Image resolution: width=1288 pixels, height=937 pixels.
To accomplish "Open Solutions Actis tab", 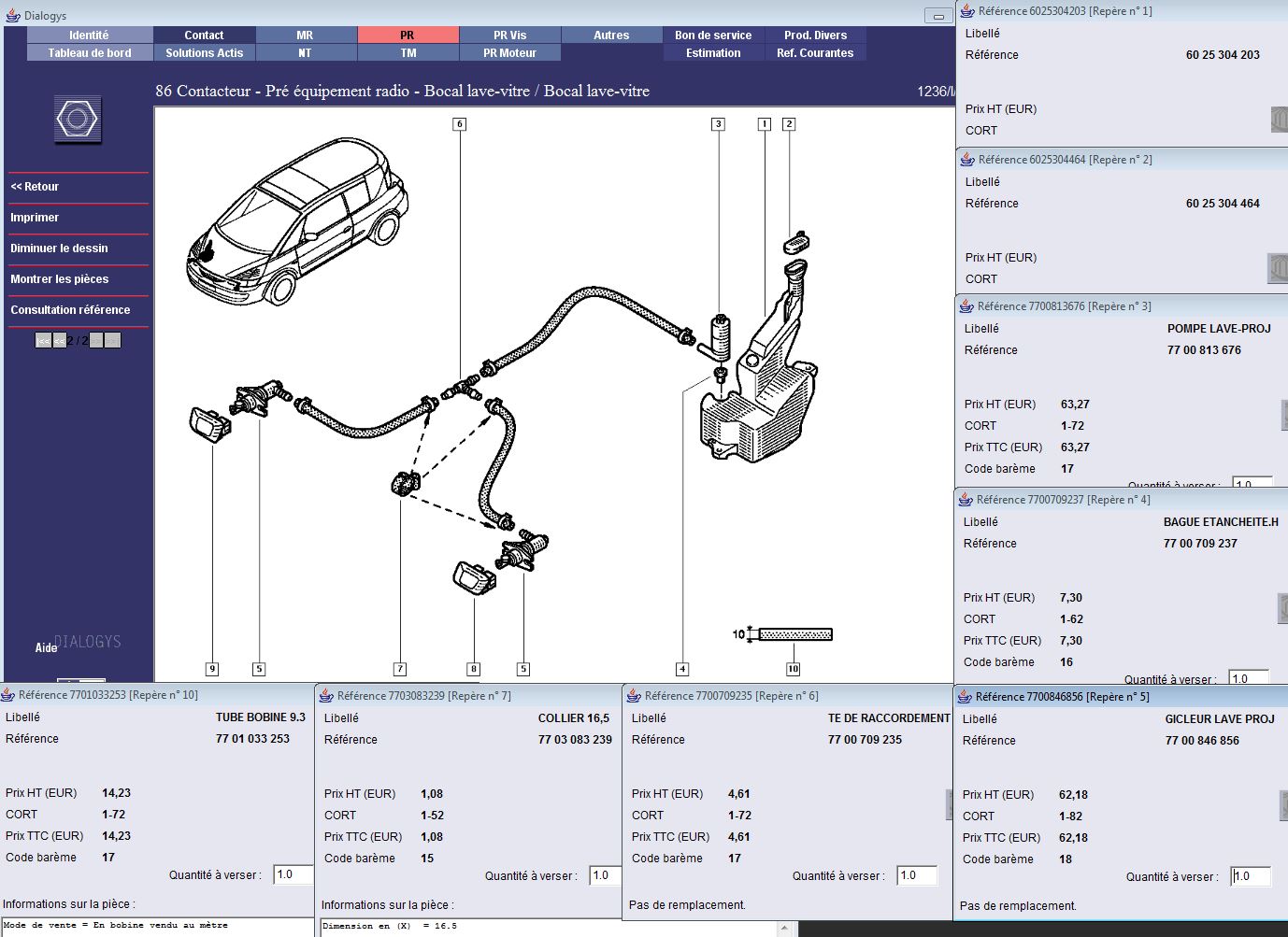I will [x=204, y=53].
